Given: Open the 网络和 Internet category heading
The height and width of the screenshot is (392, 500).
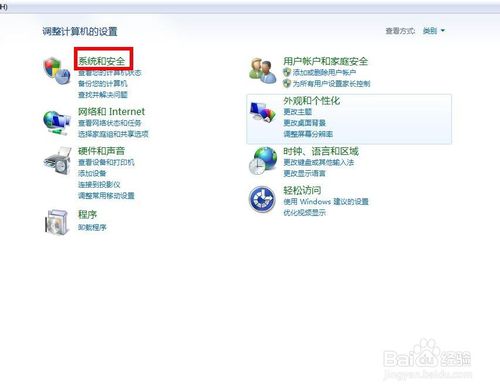Looking at the screenshot, I should pos(111,111).
